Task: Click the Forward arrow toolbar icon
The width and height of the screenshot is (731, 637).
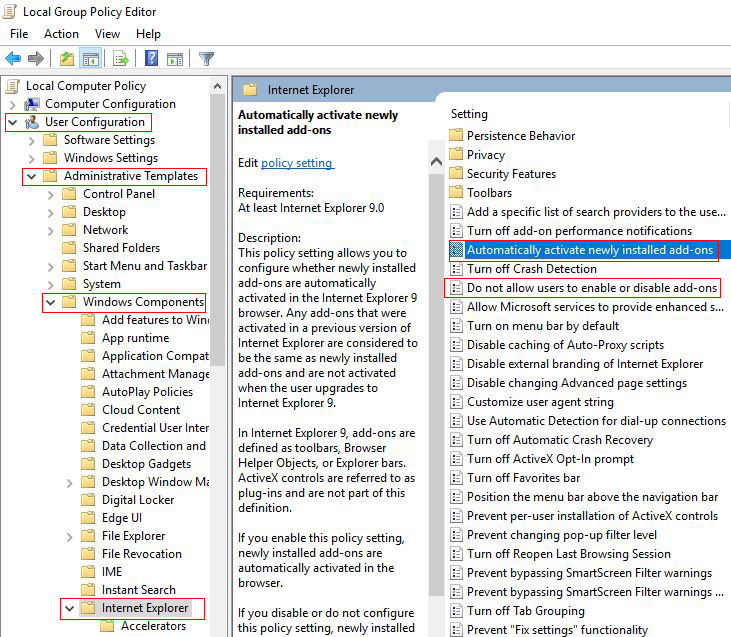Action: coord(35,59)
